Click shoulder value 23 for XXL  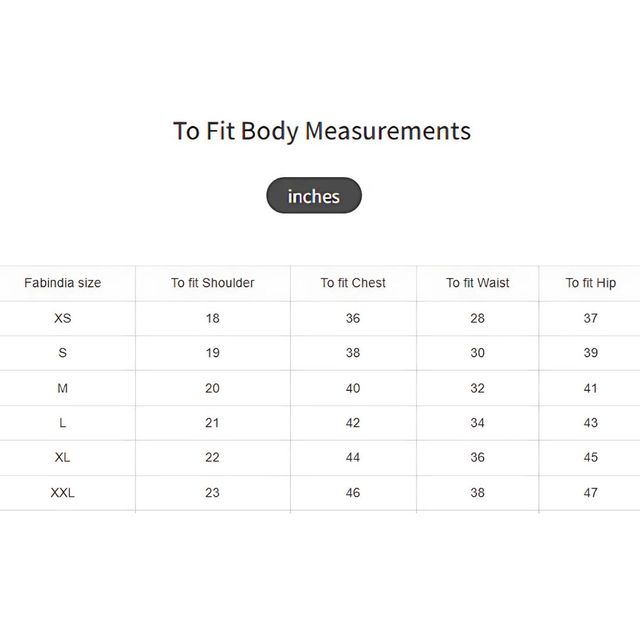pyautogui.click(x=213, y=493)
